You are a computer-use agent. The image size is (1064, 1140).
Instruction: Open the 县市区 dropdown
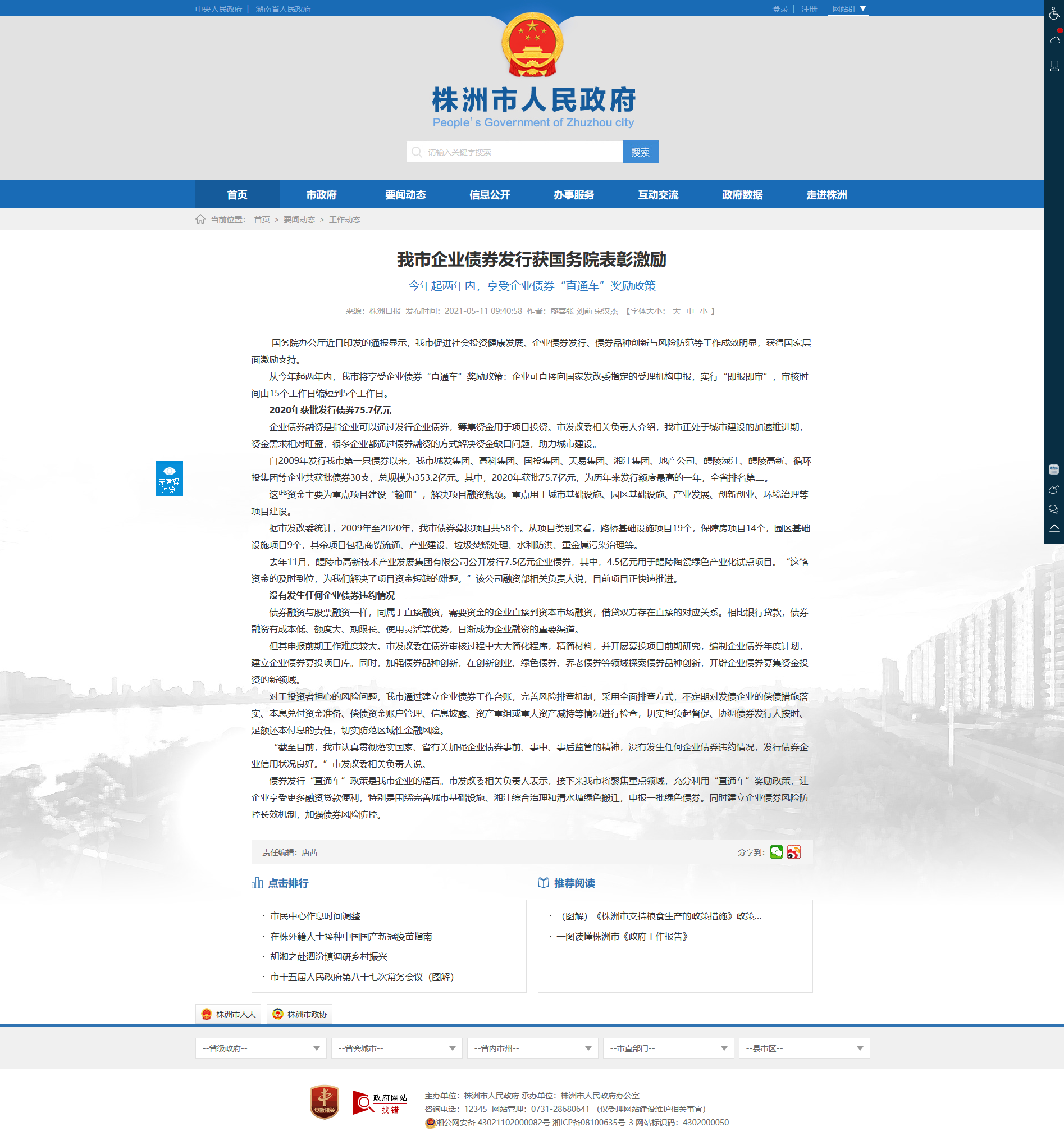coord(803,1048)
